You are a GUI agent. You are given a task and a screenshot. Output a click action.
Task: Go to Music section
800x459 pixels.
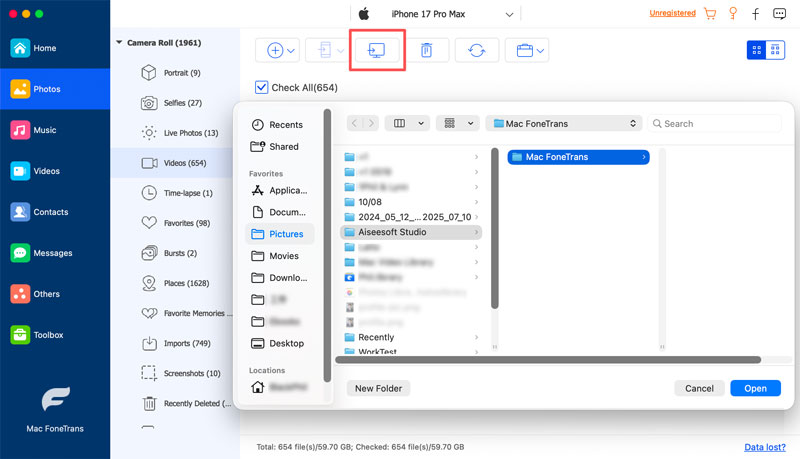[x=55, y=130]
